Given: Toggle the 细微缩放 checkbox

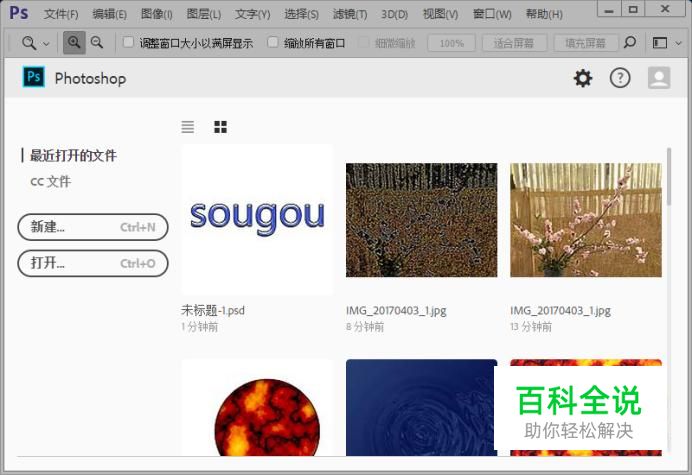Looking at the screenshot, I should click(364, 42).
